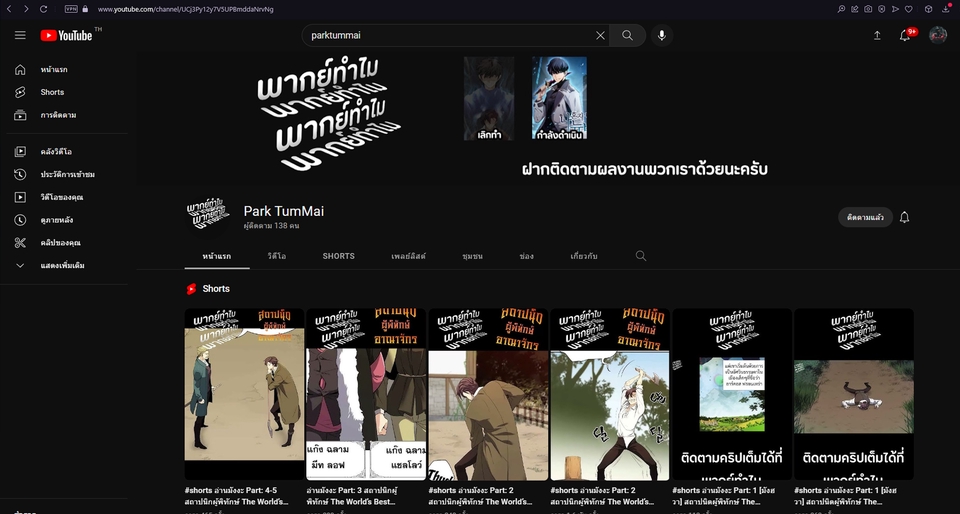Clear the search box with the X
Viewport: 960px width, 514px height.
point(601,35)
